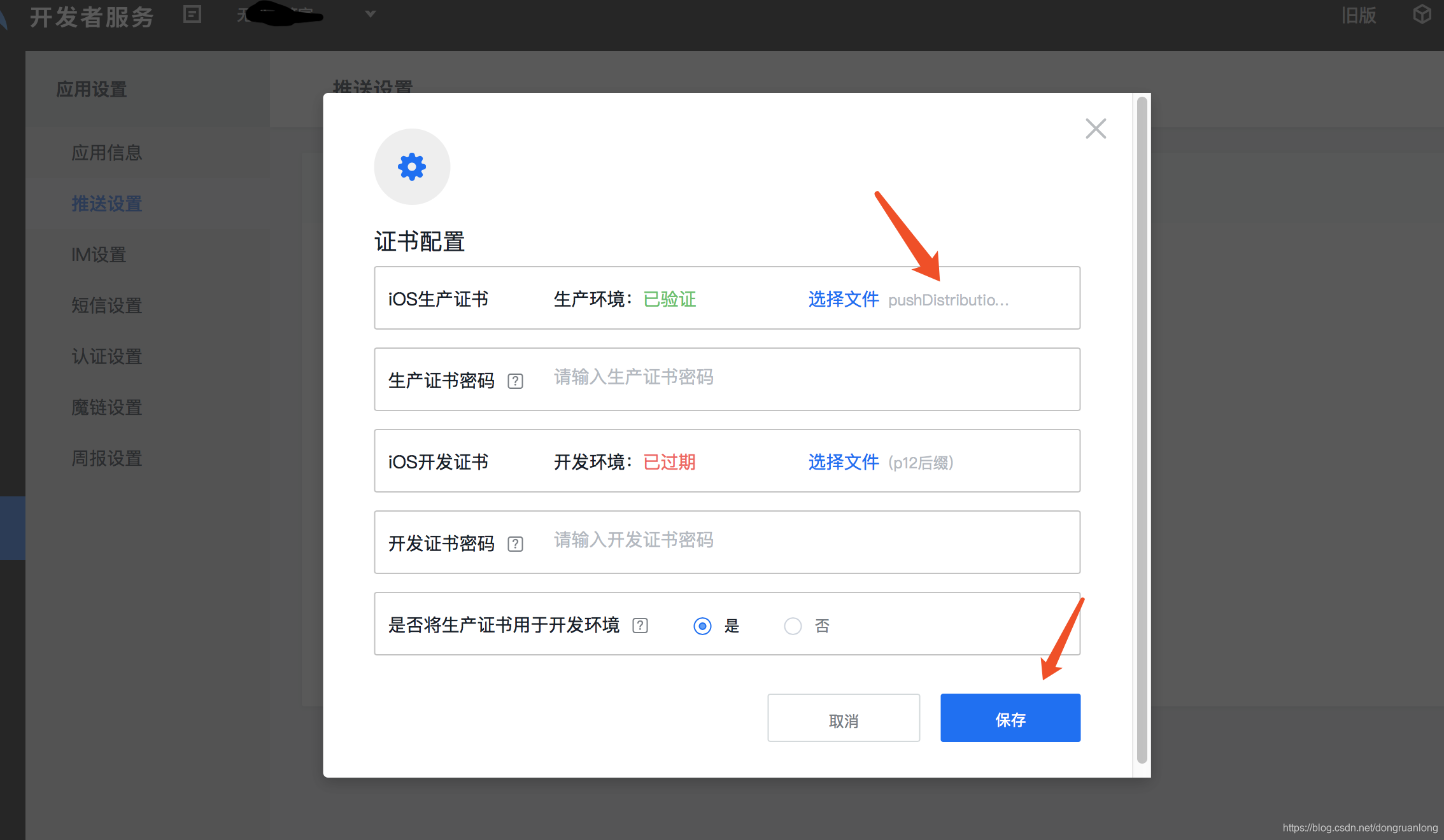The width and height of the screenshot is (1444, 840).
Task: Close the certificate configuration dialog
Action: pos(1096,129)
